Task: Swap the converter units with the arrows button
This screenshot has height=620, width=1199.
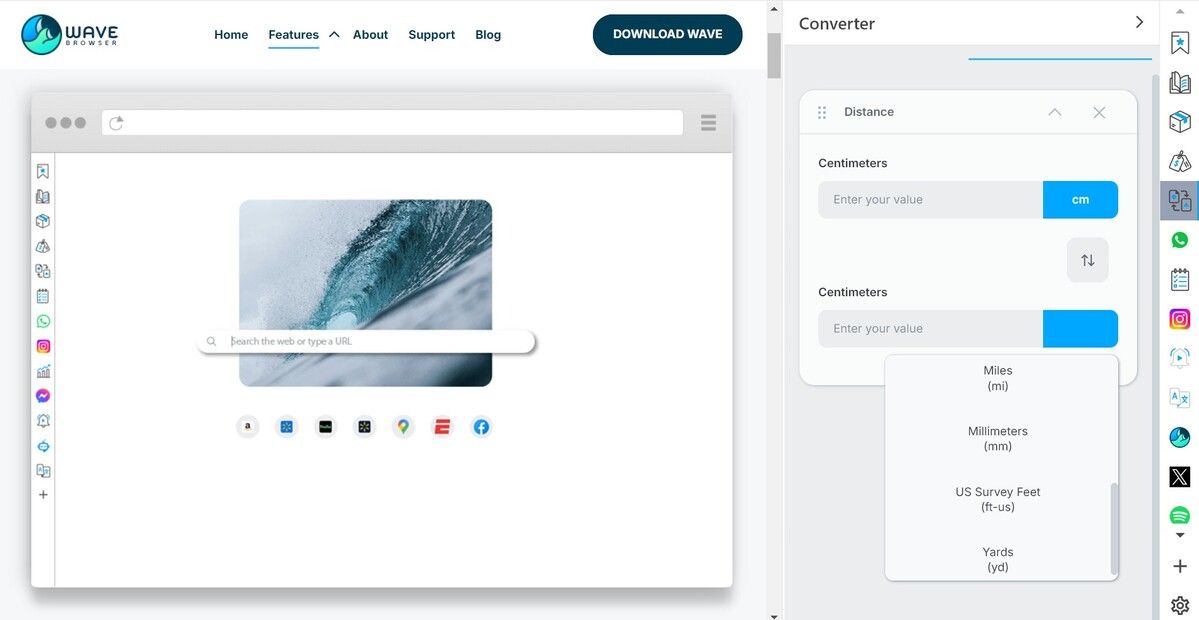Action: pyautogui.click(x=1087, y=260)
